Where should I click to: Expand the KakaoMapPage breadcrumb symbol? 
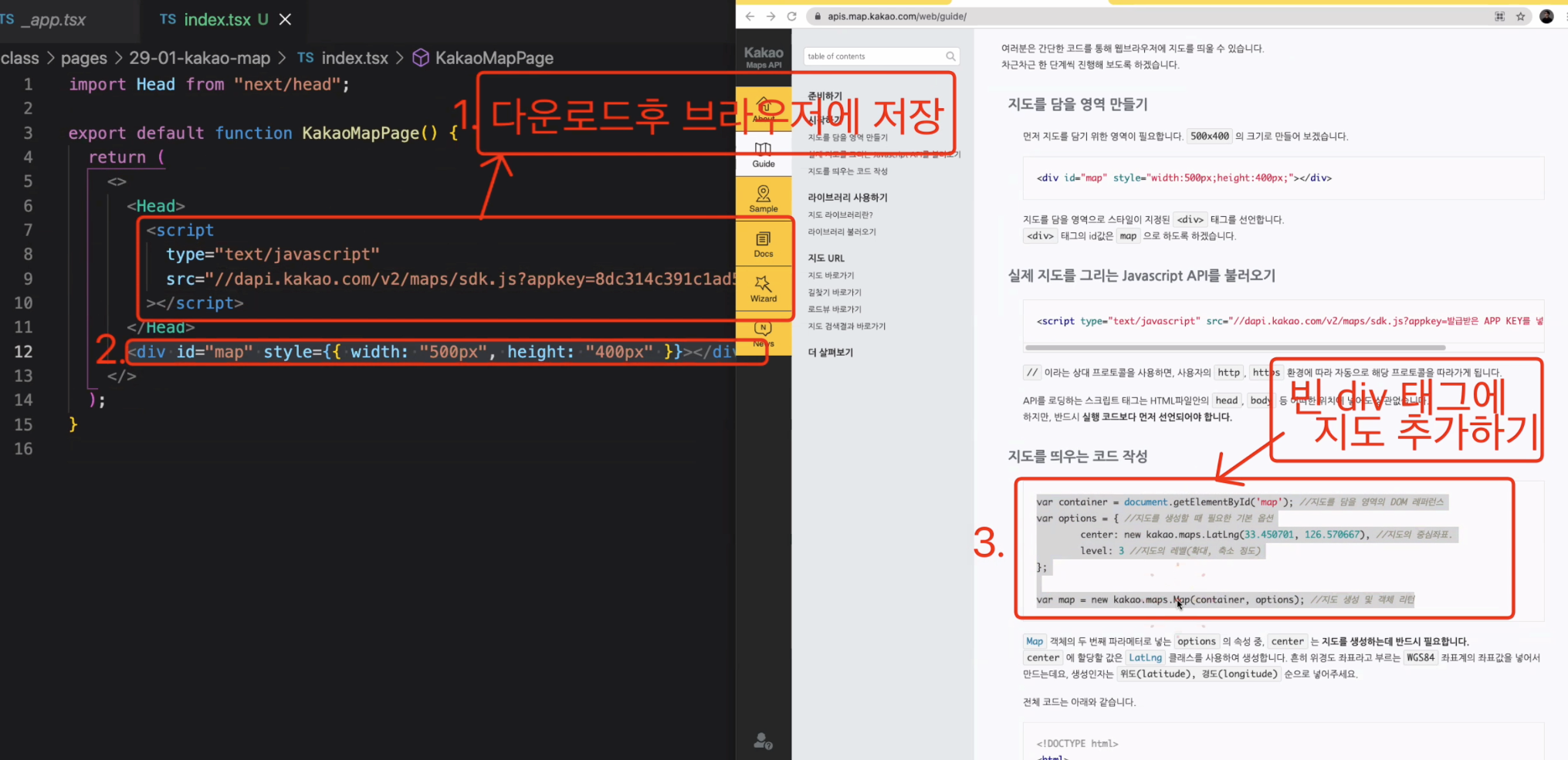pos(493,59)
